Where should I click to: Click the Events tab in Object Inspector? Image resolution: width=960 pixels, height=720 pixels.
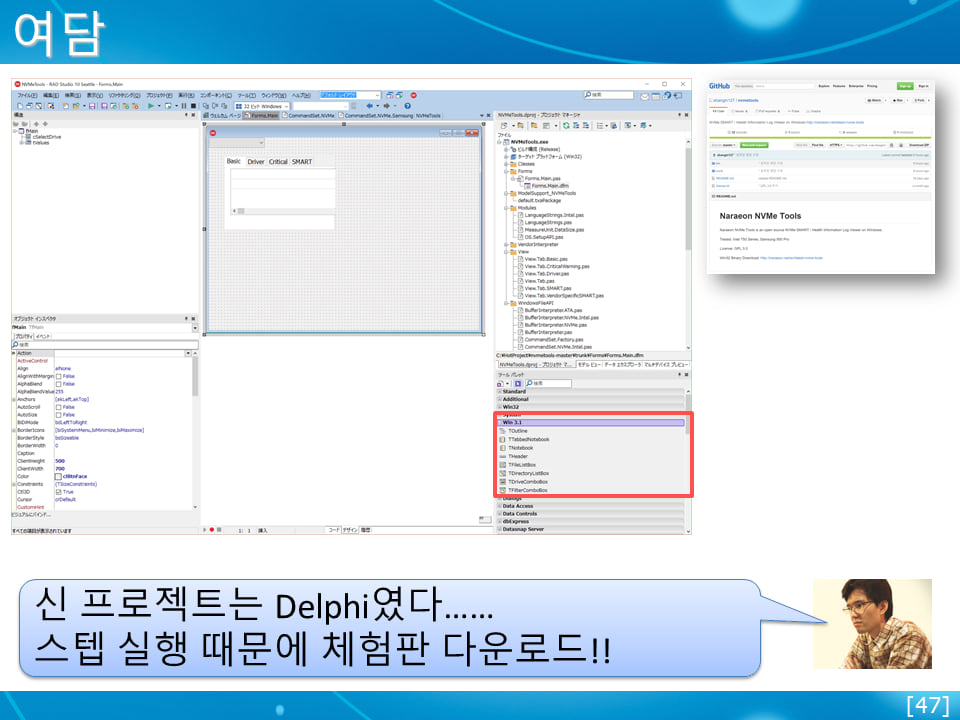(x=43, y=337)
